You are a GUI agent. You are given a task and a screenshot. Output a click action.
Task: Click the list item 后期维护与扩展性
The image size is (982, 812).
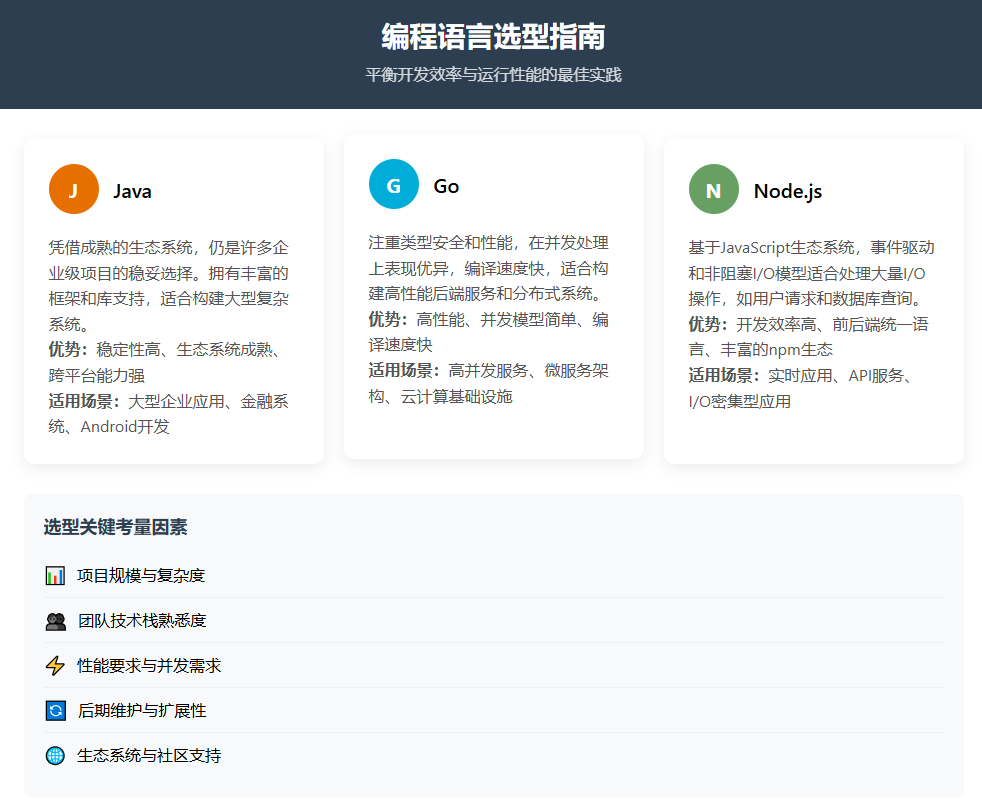(494, 711)
